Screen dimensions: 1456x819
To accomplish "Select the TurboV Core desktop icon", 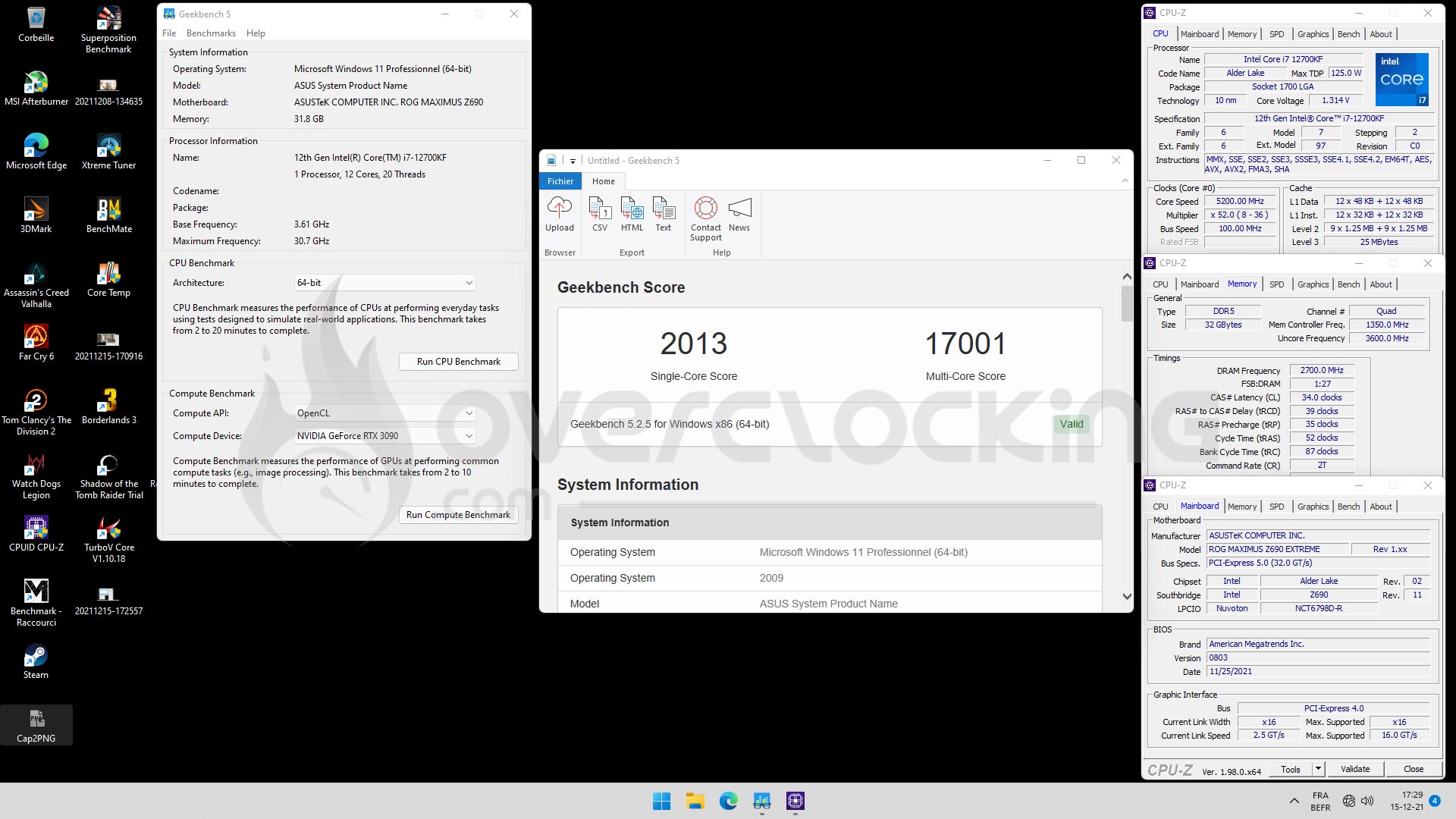I will [x=109, y=539].
